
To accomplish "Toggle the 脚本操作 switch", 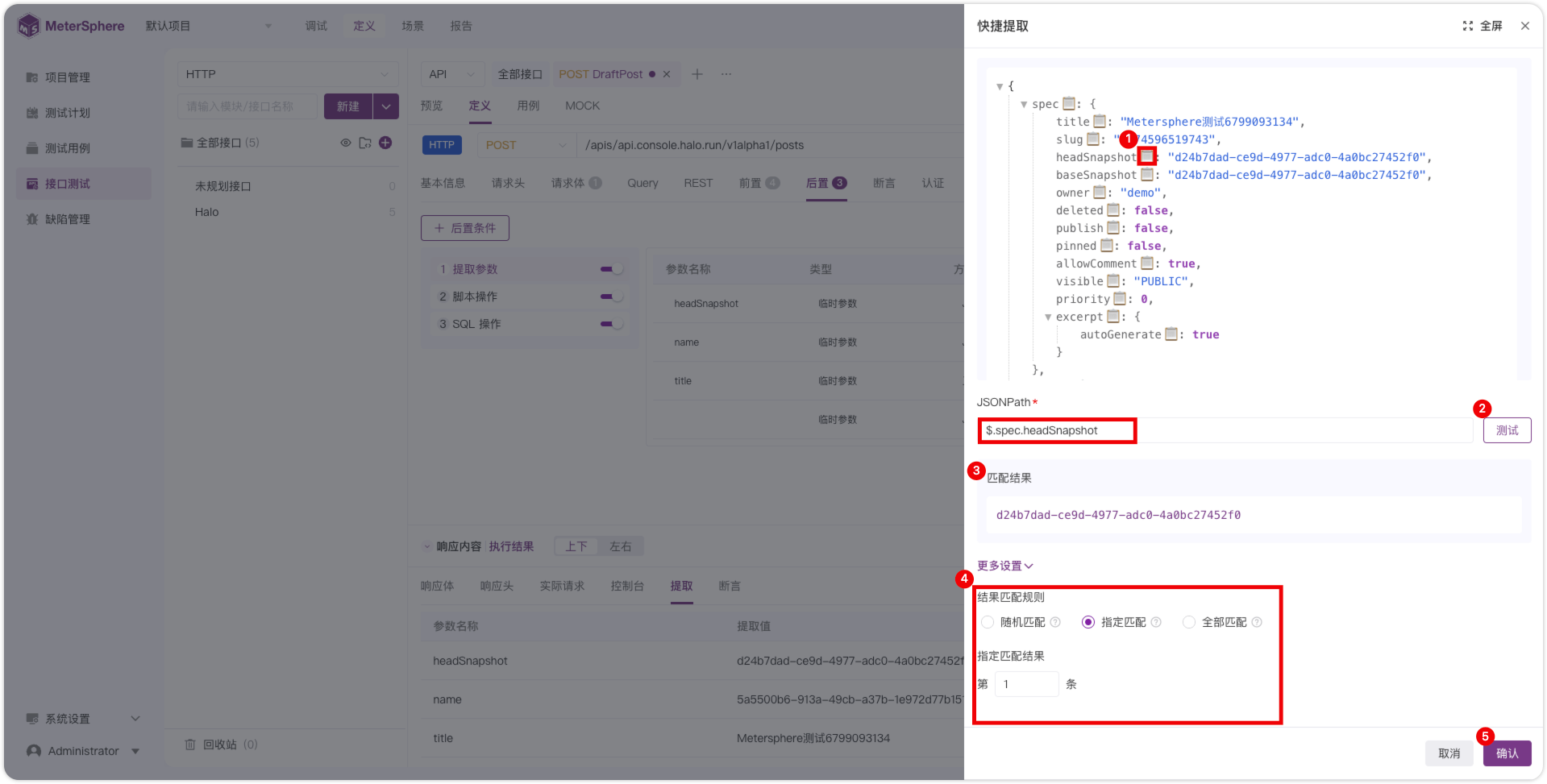I will point(612,297).
